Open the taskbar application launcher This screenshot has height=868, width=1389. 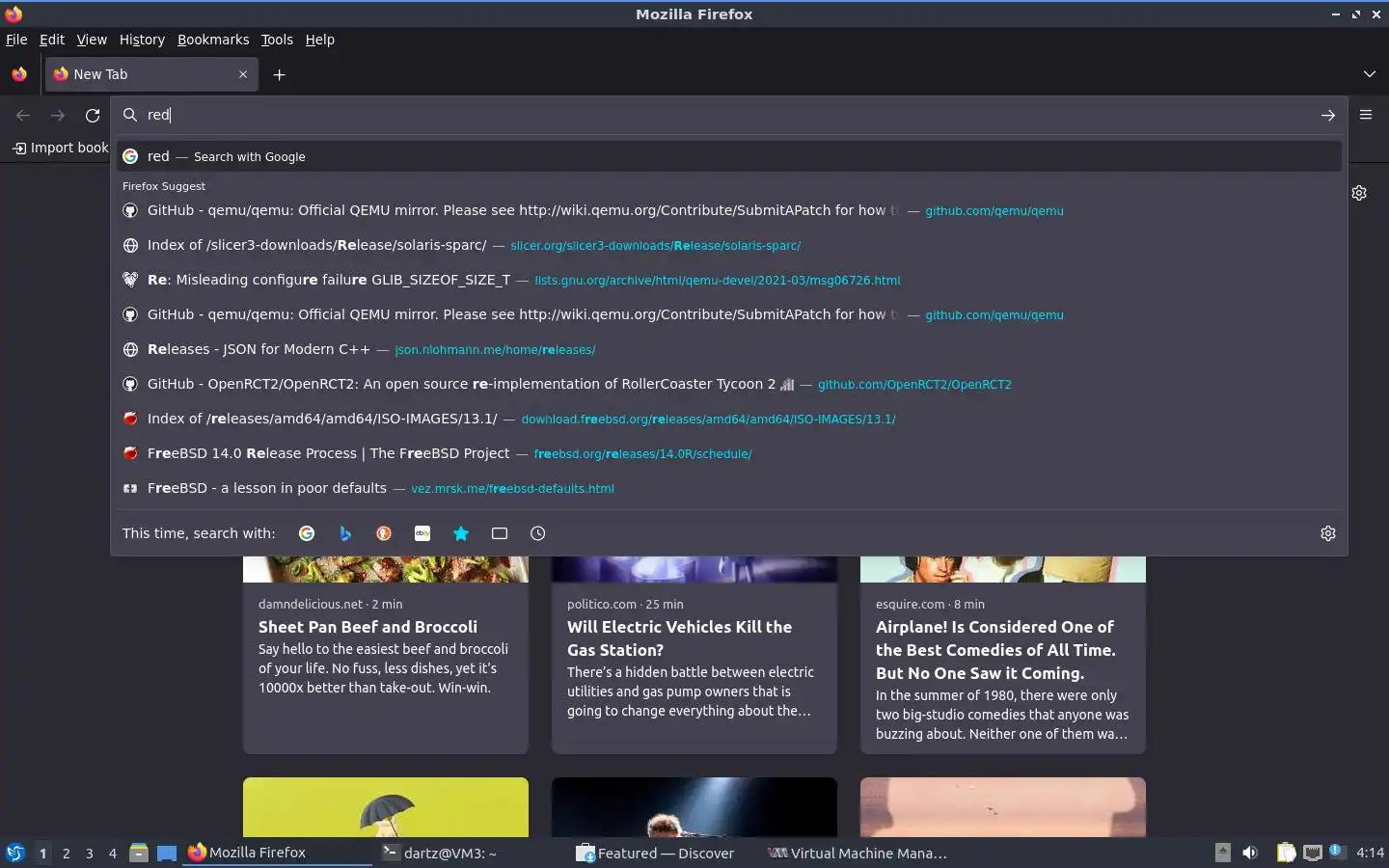[15, 853]
